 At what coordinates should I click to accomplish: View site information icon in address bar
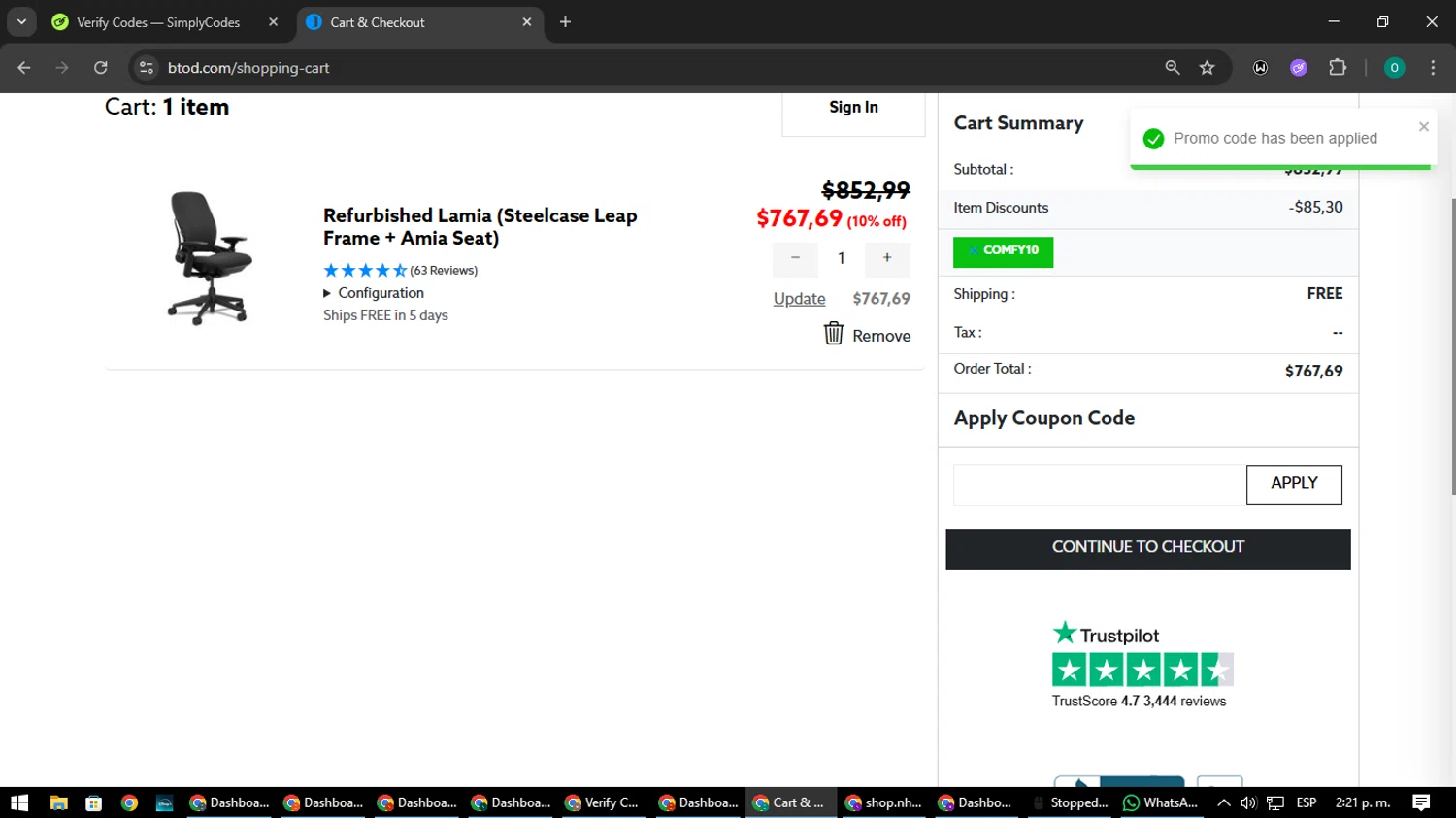point(147,68)
